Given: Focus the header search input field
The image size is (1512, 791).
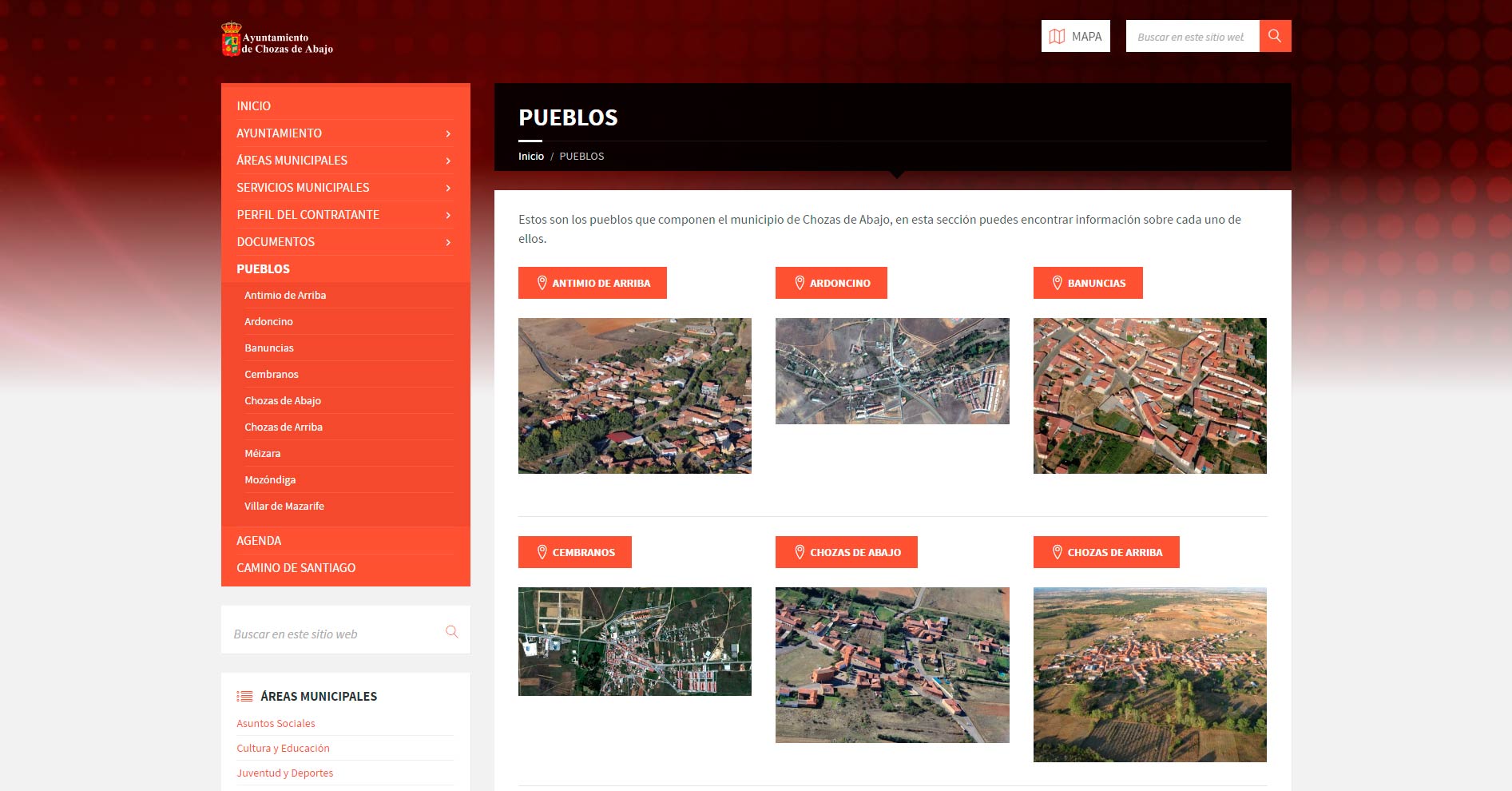Looking at the screenshot, I should point(1193,36).
